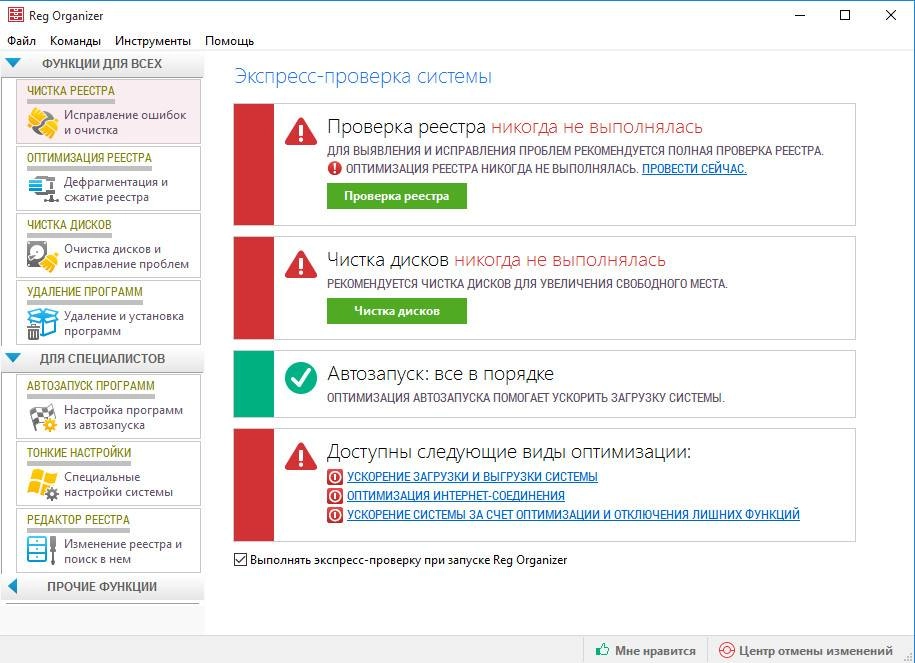This screenshot has height=663, width=915.
Task: Open ЧИСТКА ДИСКОВ heading in sidebar
Action: click(69, 225)
